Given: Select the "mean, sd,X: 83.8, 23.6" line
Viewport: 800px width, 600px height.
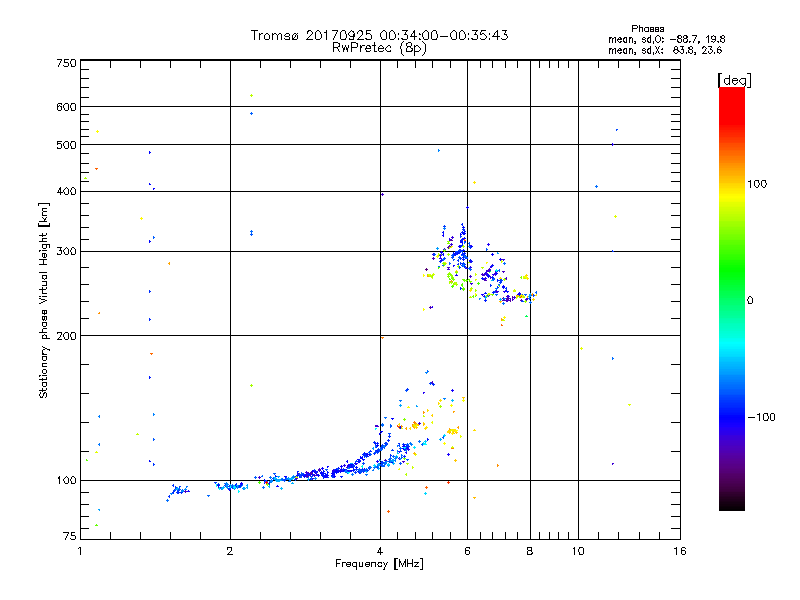Looking at the screenshot, I should tap(665, 51).
